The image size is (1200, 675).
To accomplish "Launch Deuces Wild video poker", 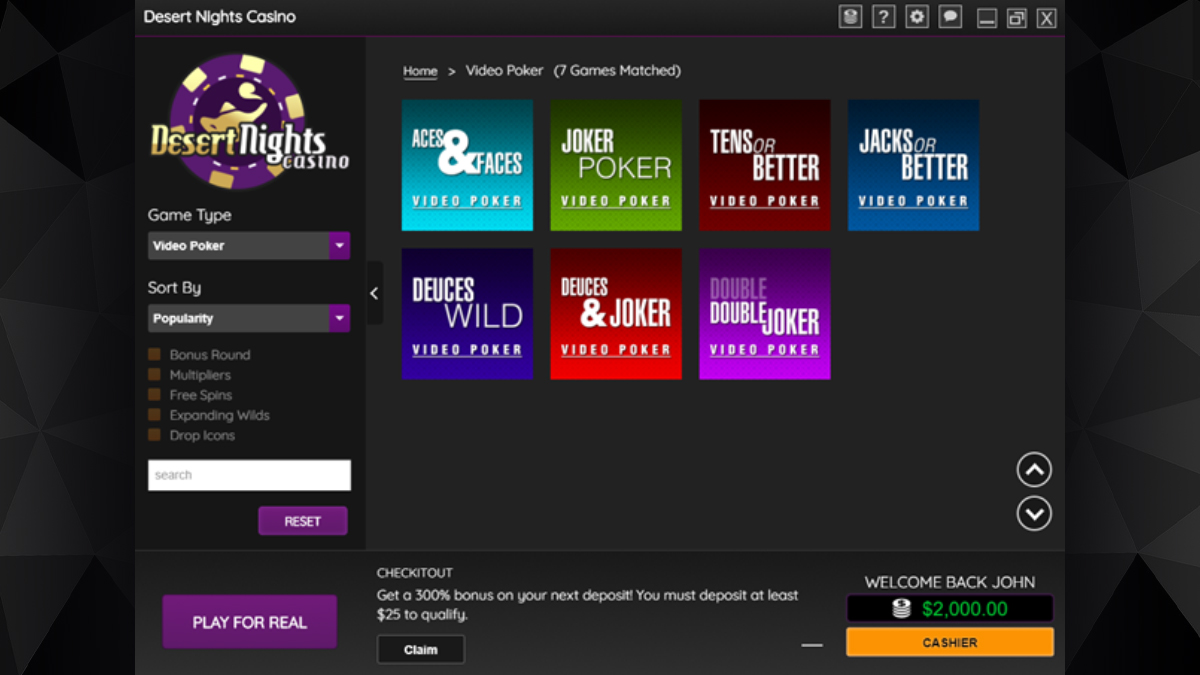I will [x=467, y=314].
